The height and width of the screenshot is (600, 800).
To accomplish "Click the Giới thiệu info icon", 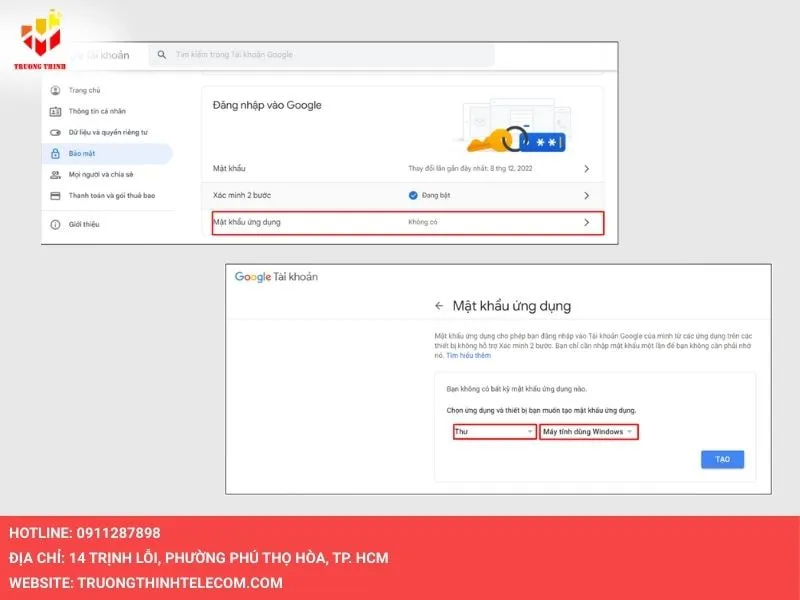I will [x=55, y=224].
